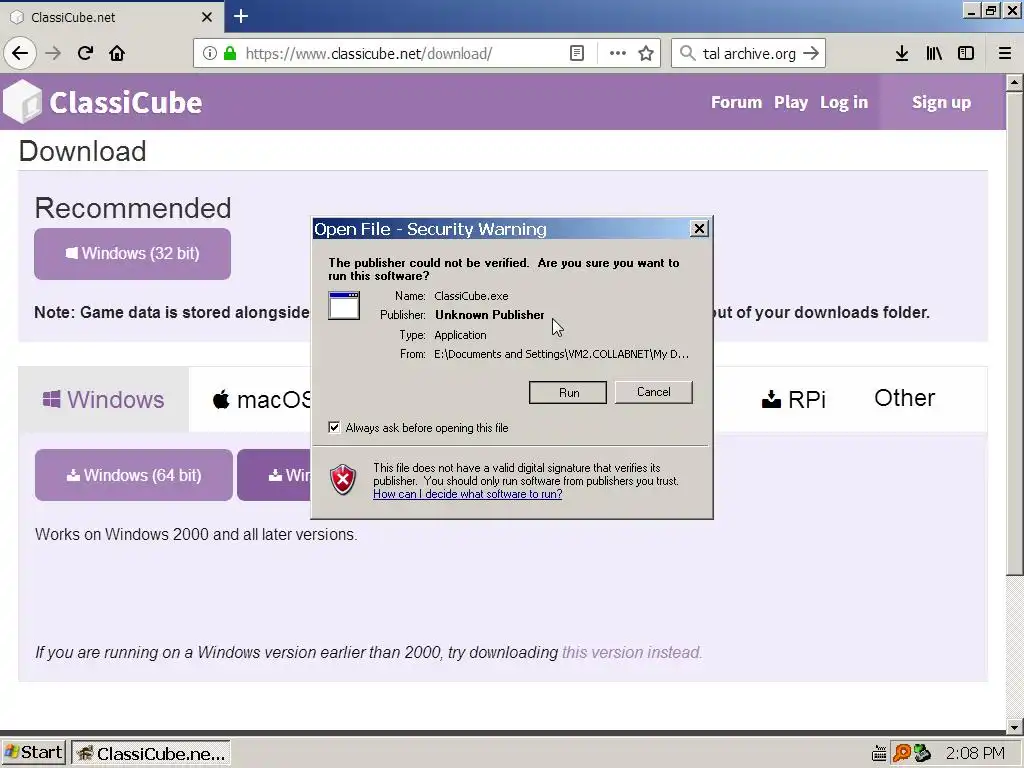Open the page actions three-dots menu

tap(617, 54)
